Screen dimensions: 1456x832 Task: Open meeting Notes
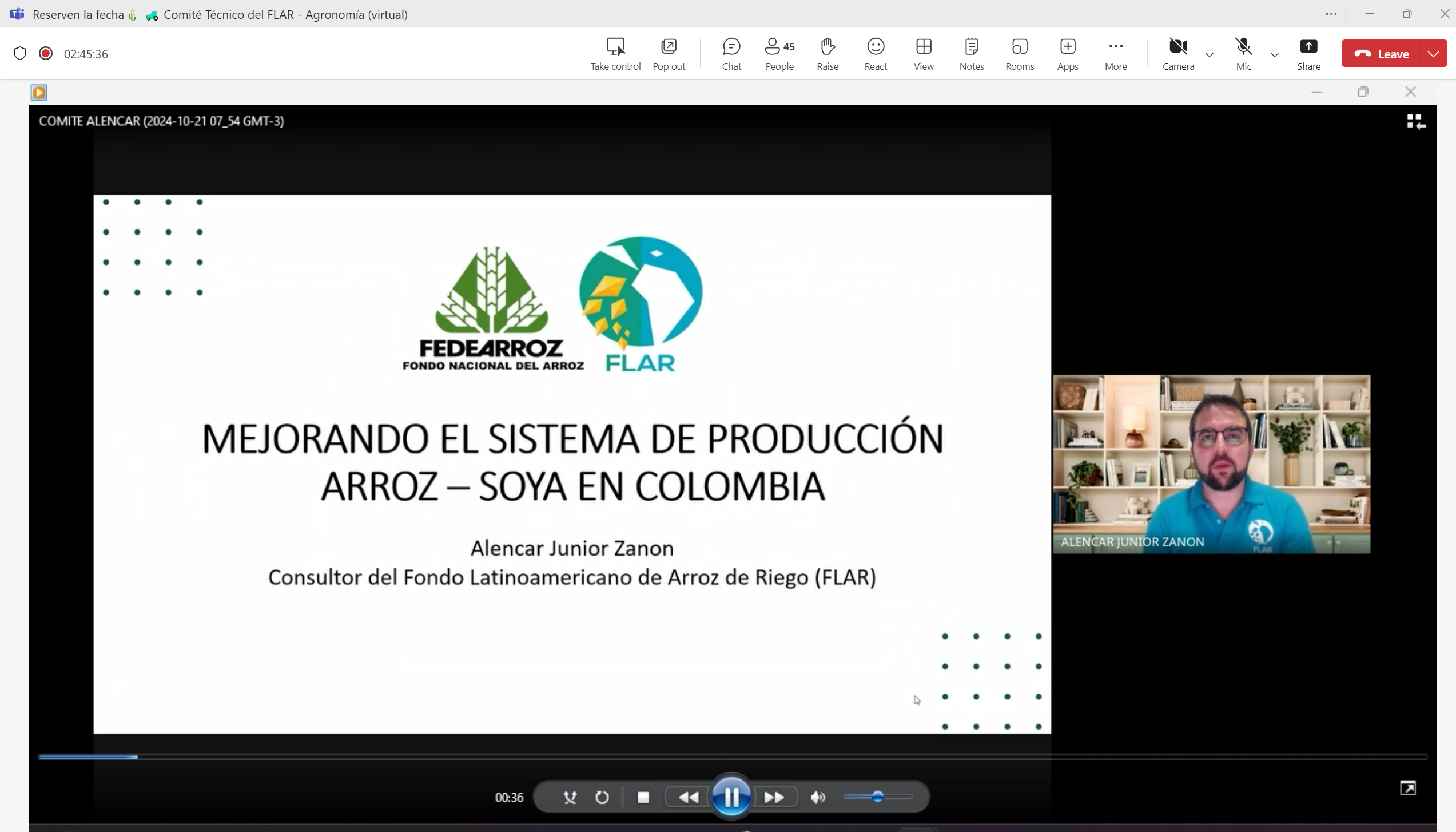[972, 54]
